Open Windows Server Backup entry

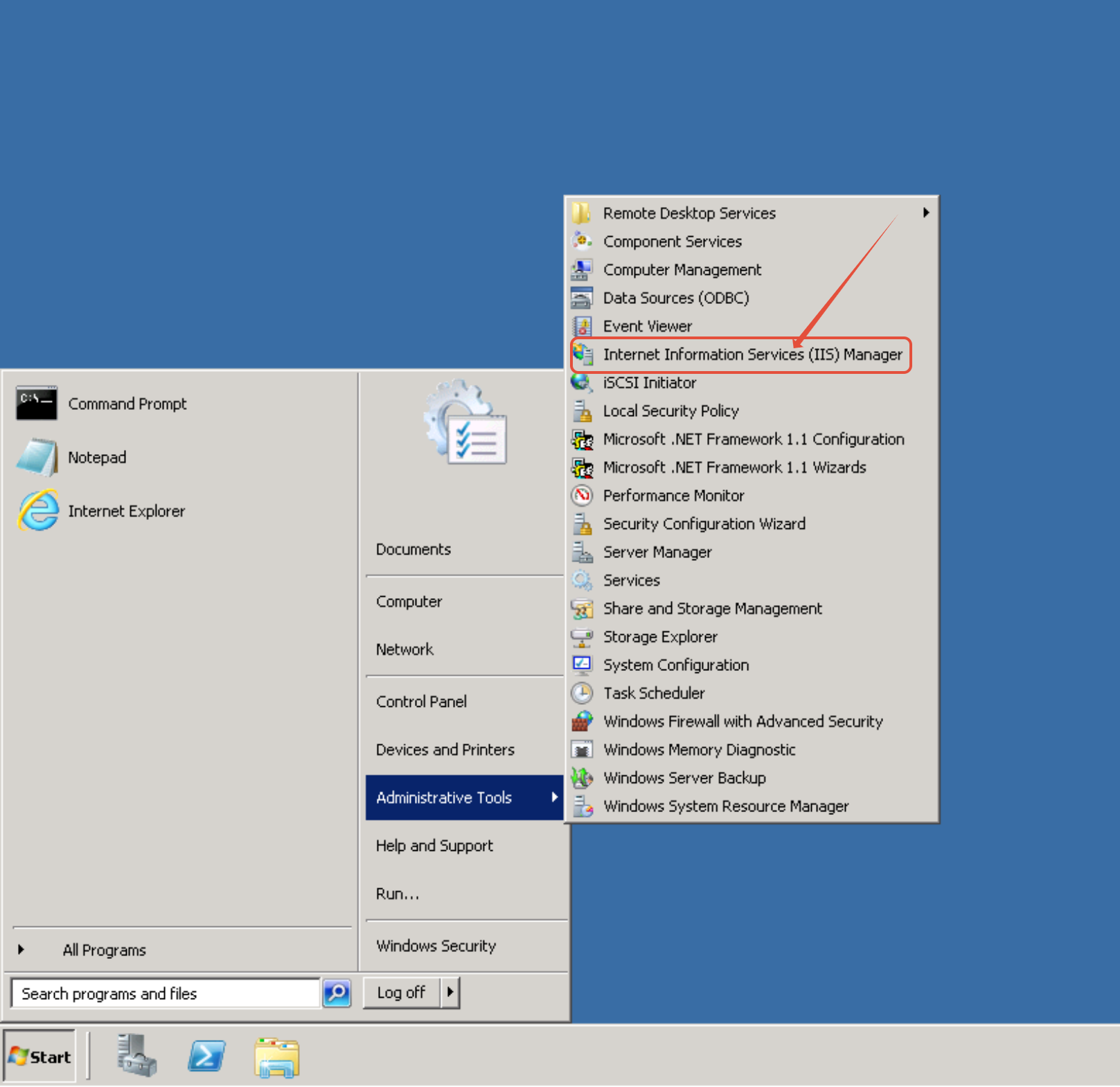tap(752, 778)
